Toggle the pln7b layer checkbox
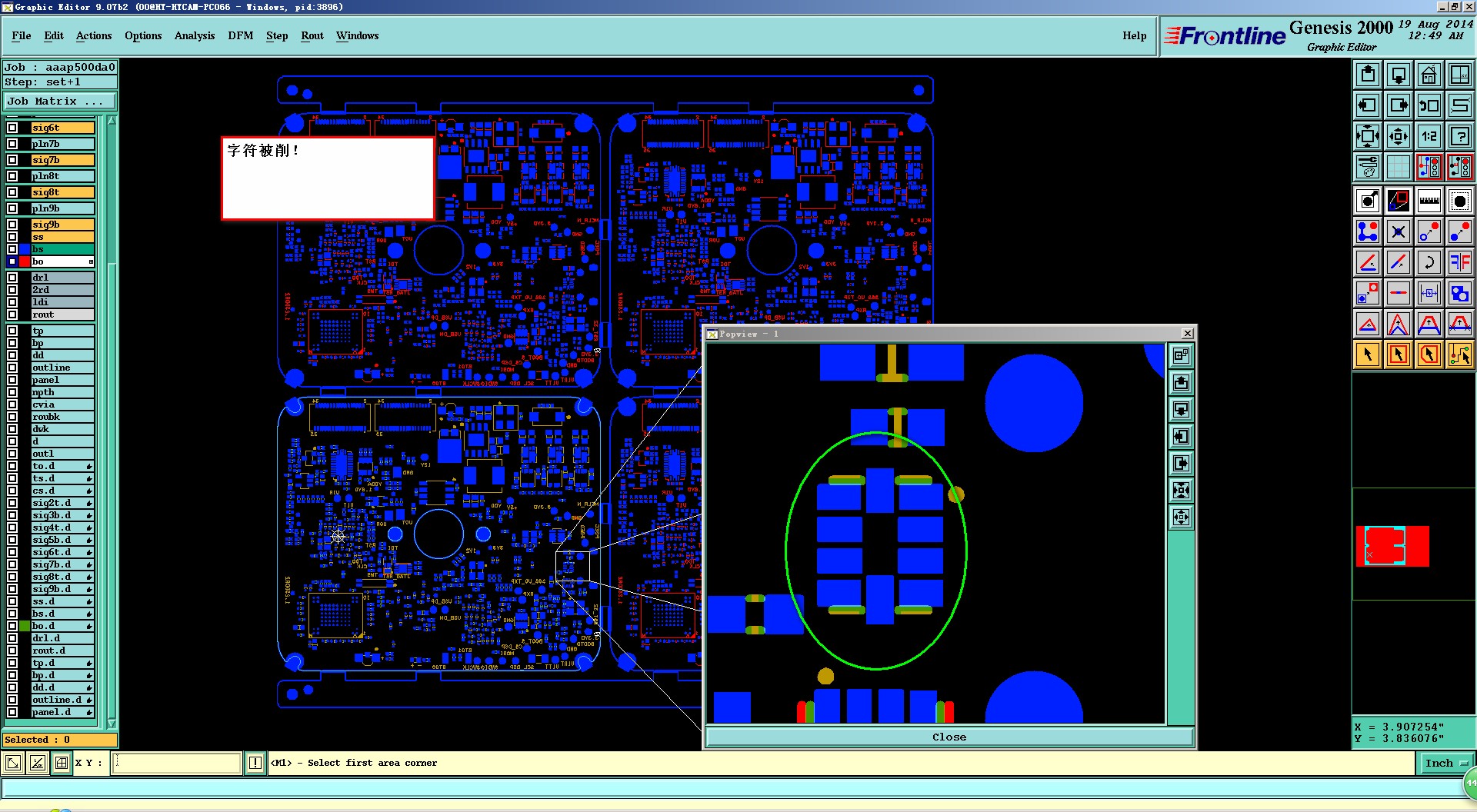 coord(12,144)
